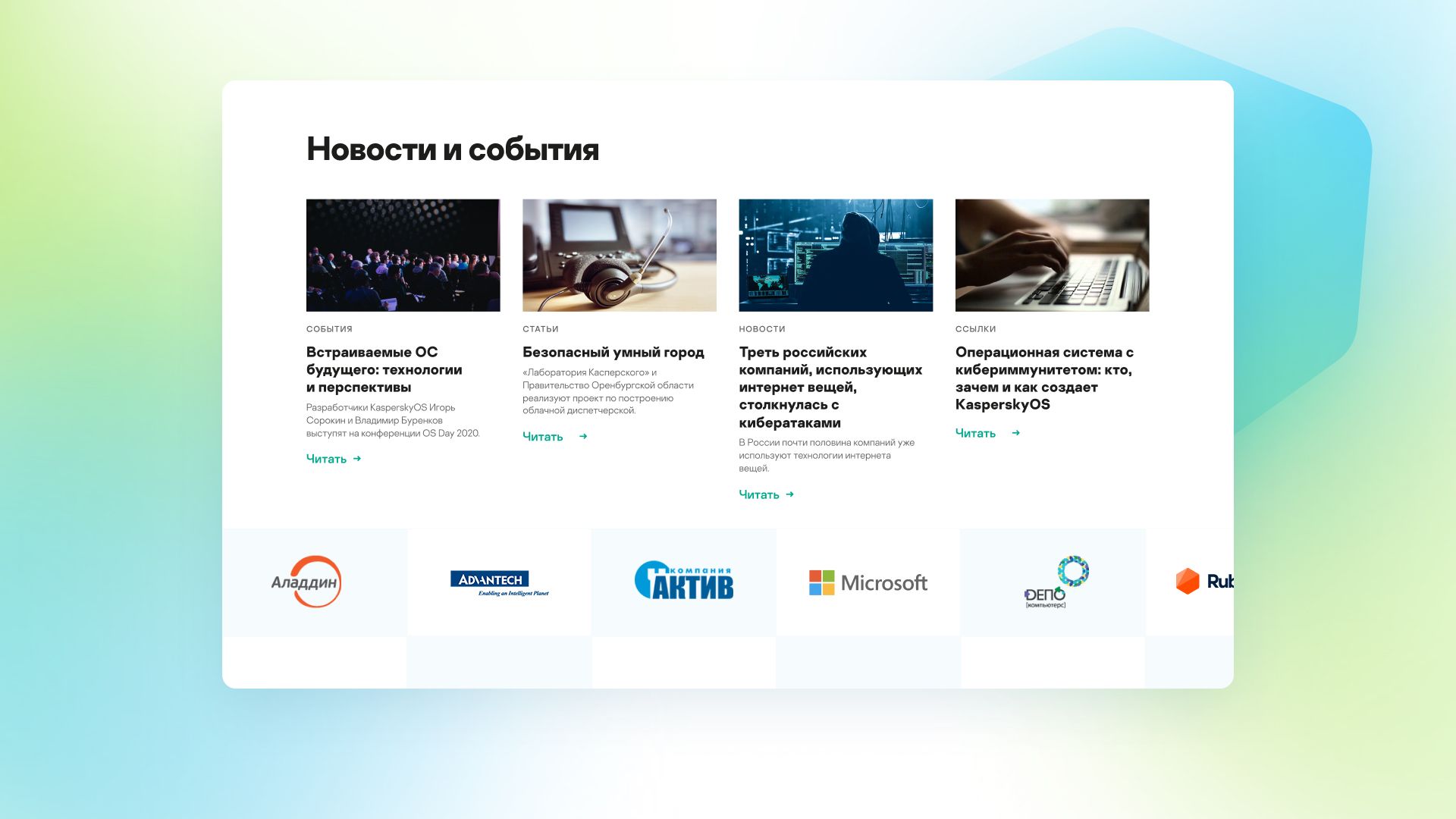Viewport: 1456px width, 819px height.
Task: Click the headset and phone thumbnail
Action: click(620, 256)
